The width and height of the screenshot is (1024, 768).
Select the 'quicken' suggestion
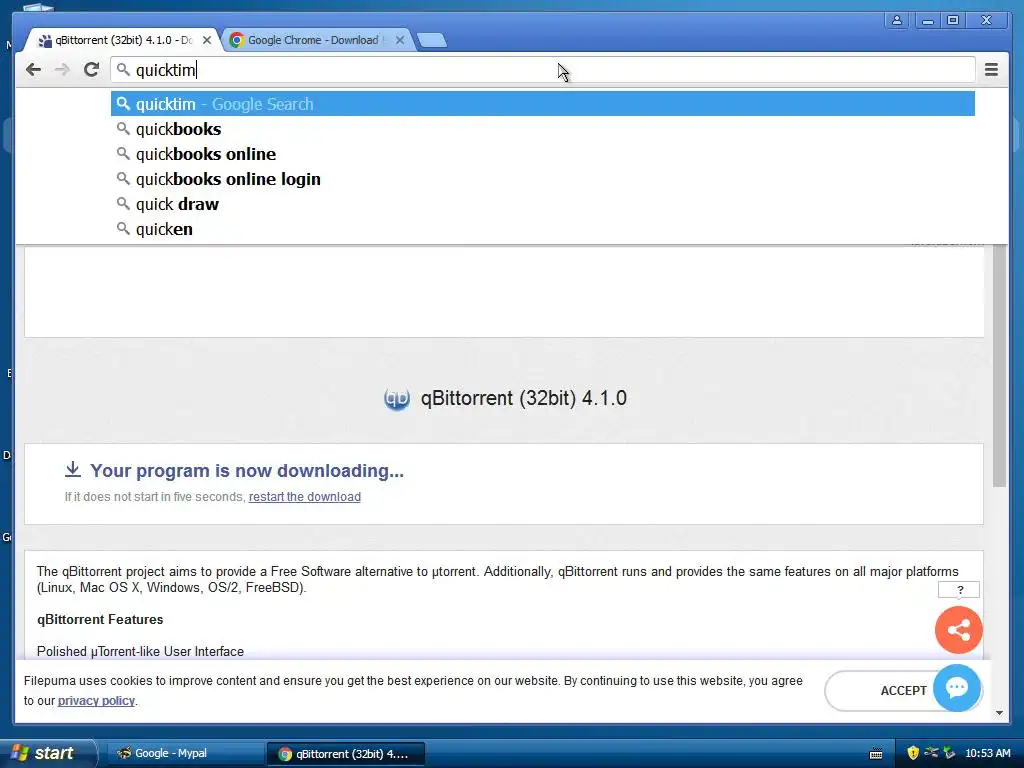543,229
